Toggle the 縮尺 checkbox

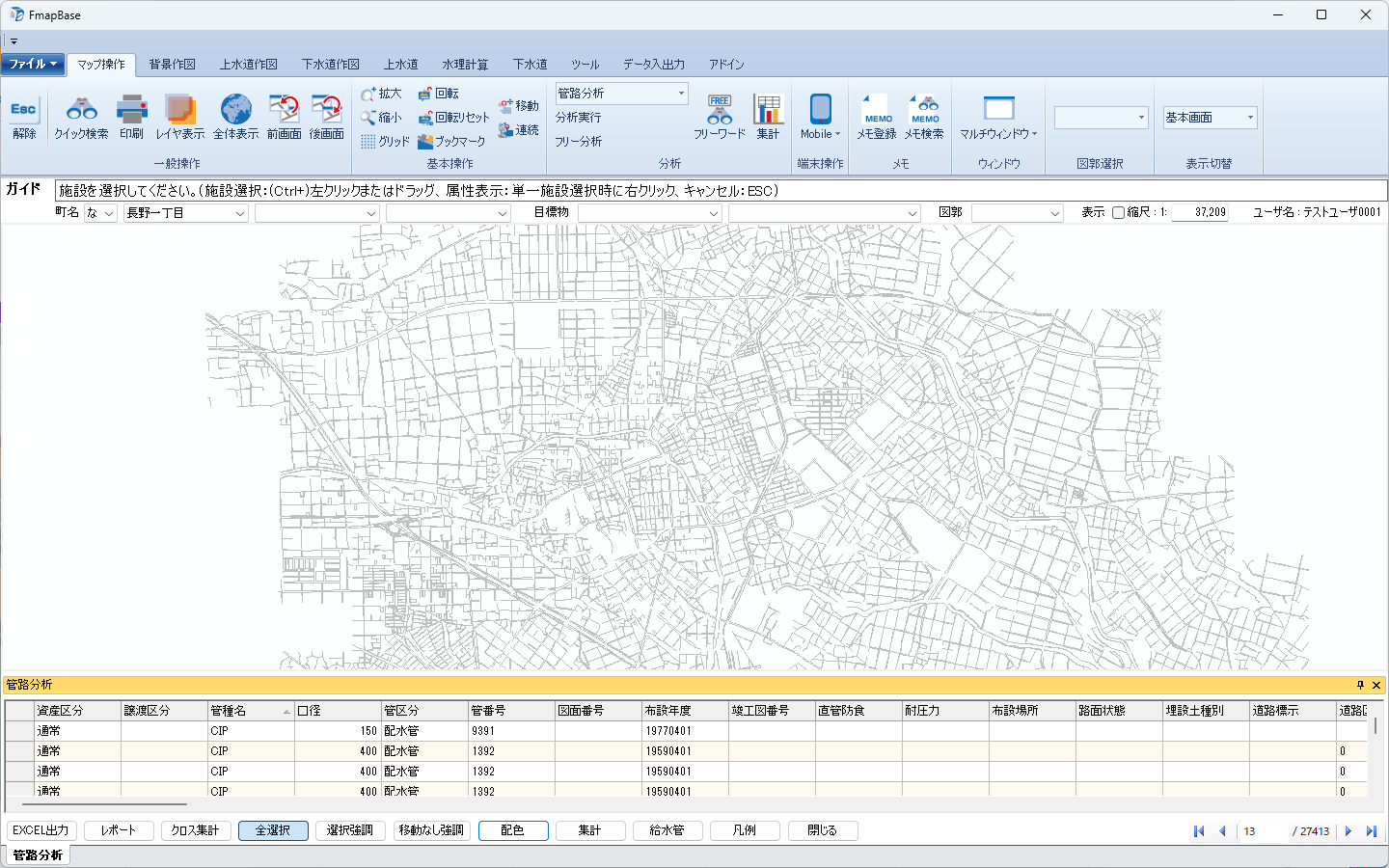1118,213
